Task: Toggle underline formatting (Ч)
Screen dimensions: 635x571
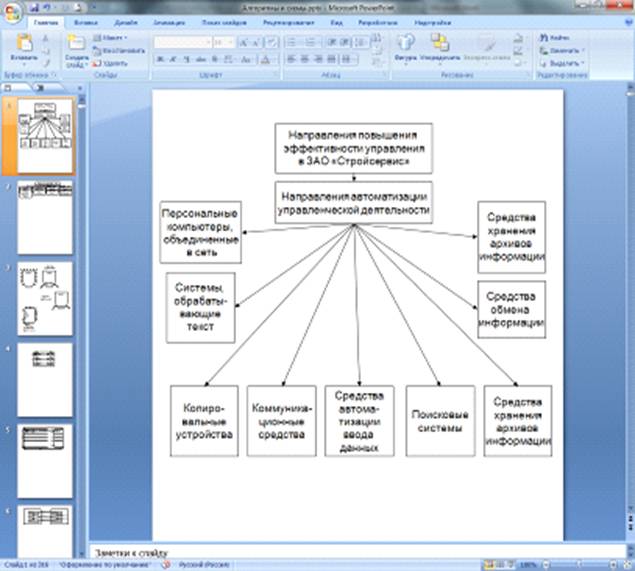Action: pyautogui.click(x=184, y=59)
